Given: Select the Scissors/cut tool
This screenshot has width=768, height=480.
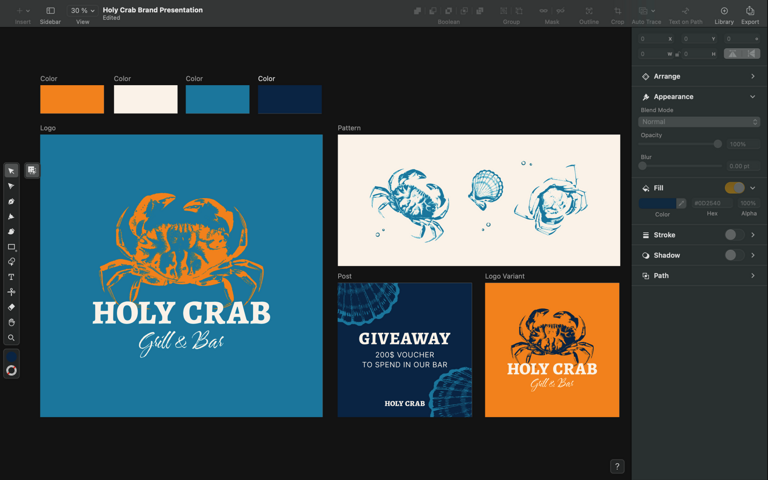Looking at the screenshot, I should (x=11, y=292).
